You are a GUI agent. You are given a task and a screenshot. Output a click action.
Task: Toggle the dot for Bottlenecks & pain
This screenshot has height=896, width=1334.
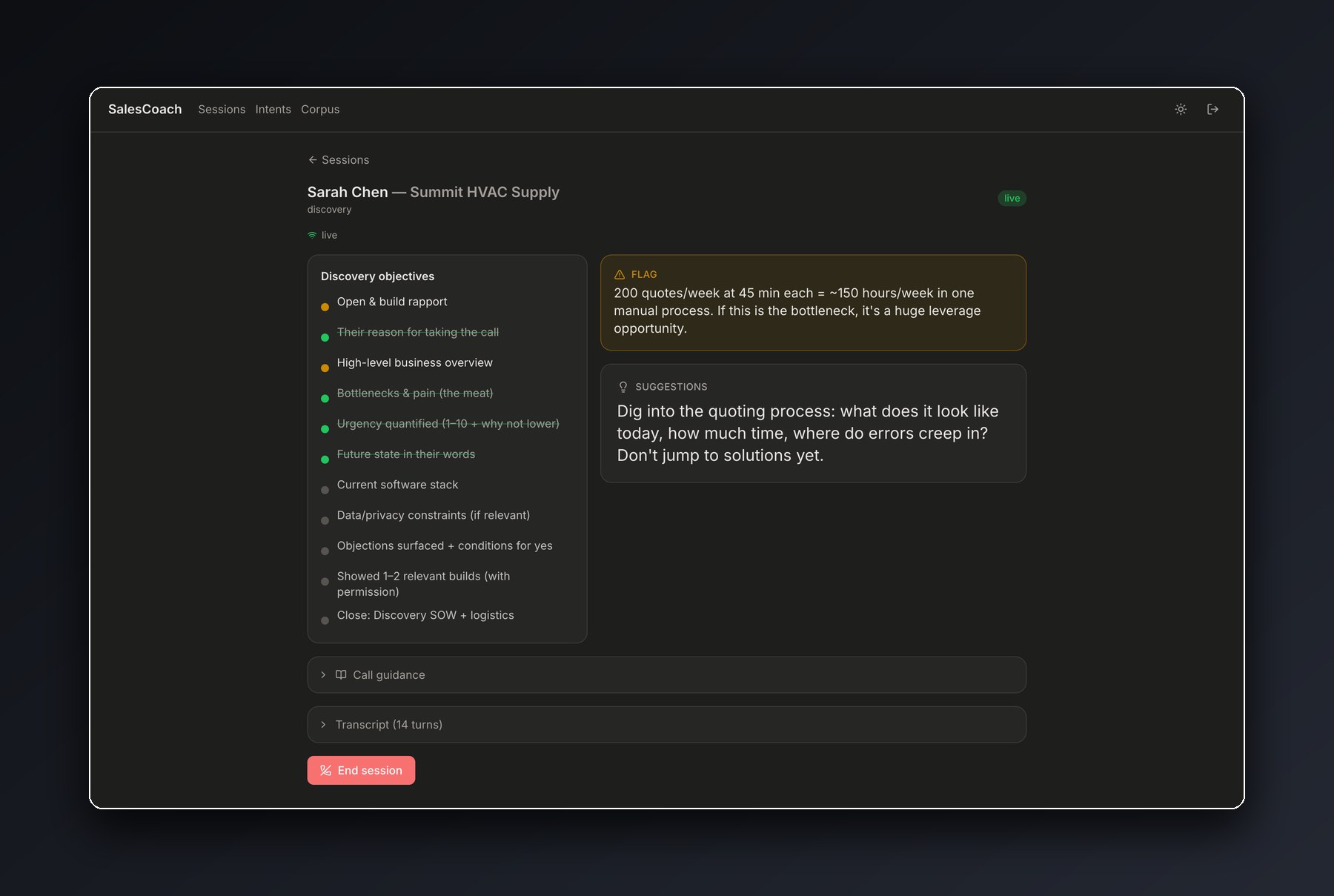tap(325, 398)
